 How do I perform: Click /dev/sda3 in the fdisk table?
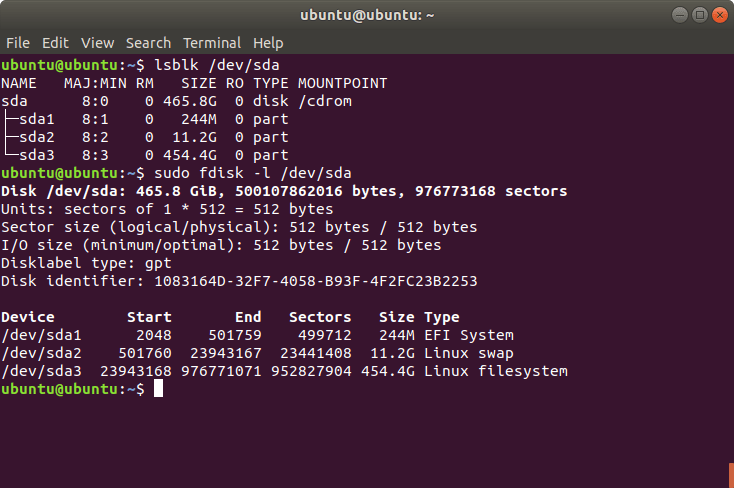click(x=41, y=371)
